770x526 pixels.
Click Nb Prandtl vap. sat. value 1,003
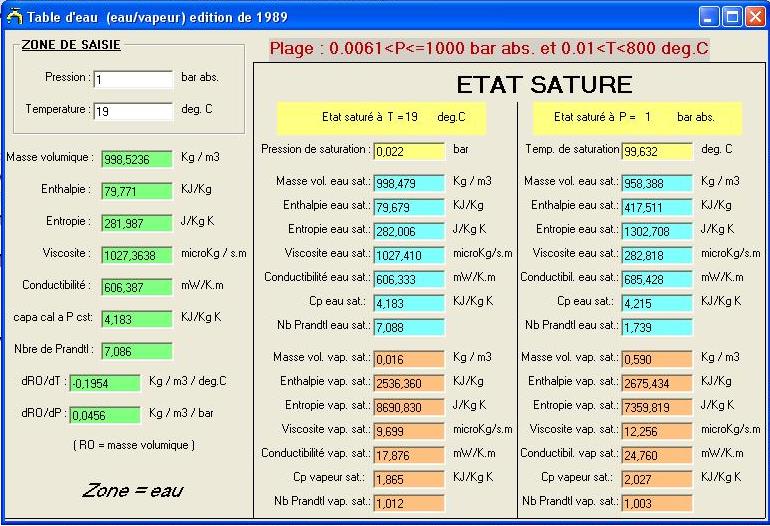[x=657, y=503]
